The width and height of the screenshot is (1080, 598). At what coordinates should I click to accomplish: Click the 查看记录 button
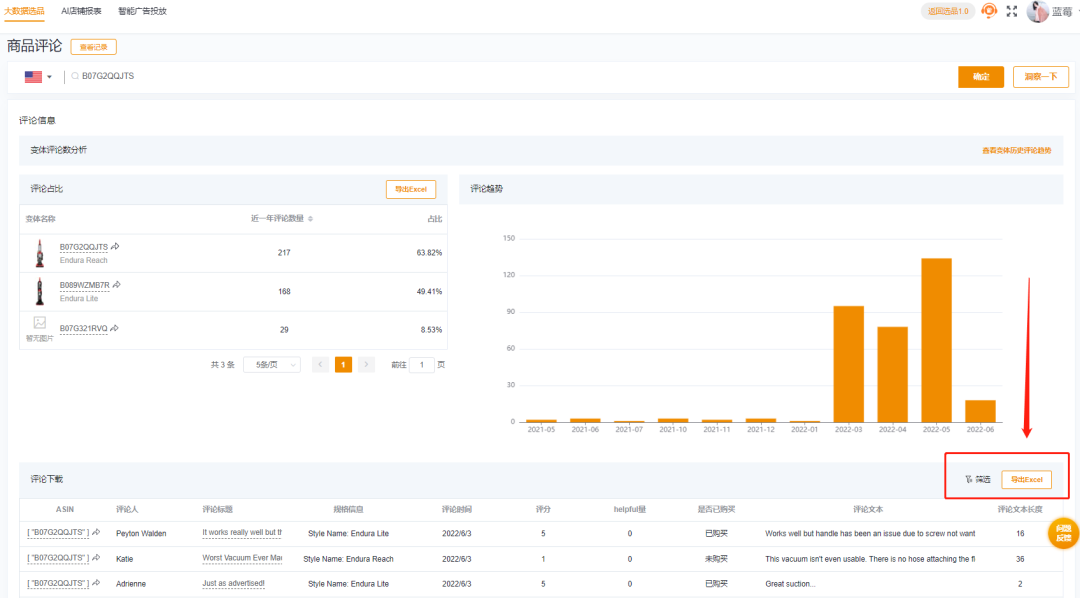(x=94, y=47)
